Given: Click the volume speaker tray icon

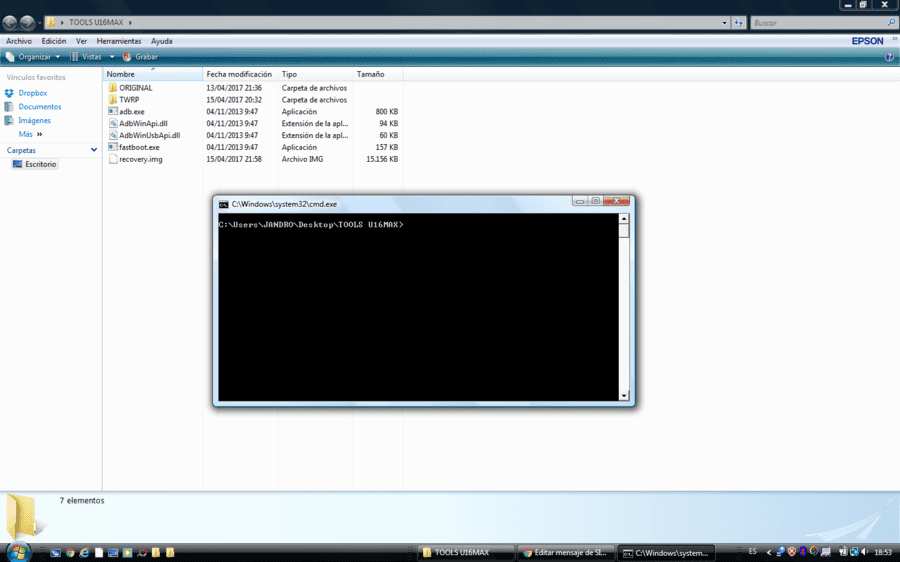Looking at the screenshot, I should [x=865, y=552].
